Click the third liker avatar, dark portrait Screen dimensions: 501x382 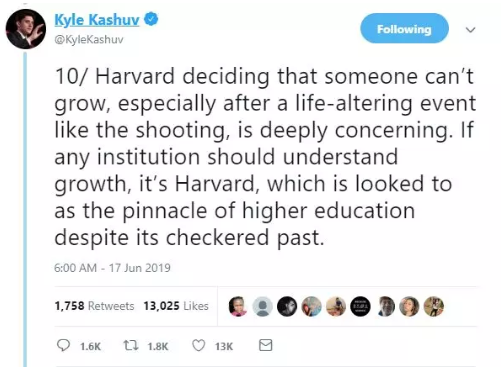coord(287,306)
